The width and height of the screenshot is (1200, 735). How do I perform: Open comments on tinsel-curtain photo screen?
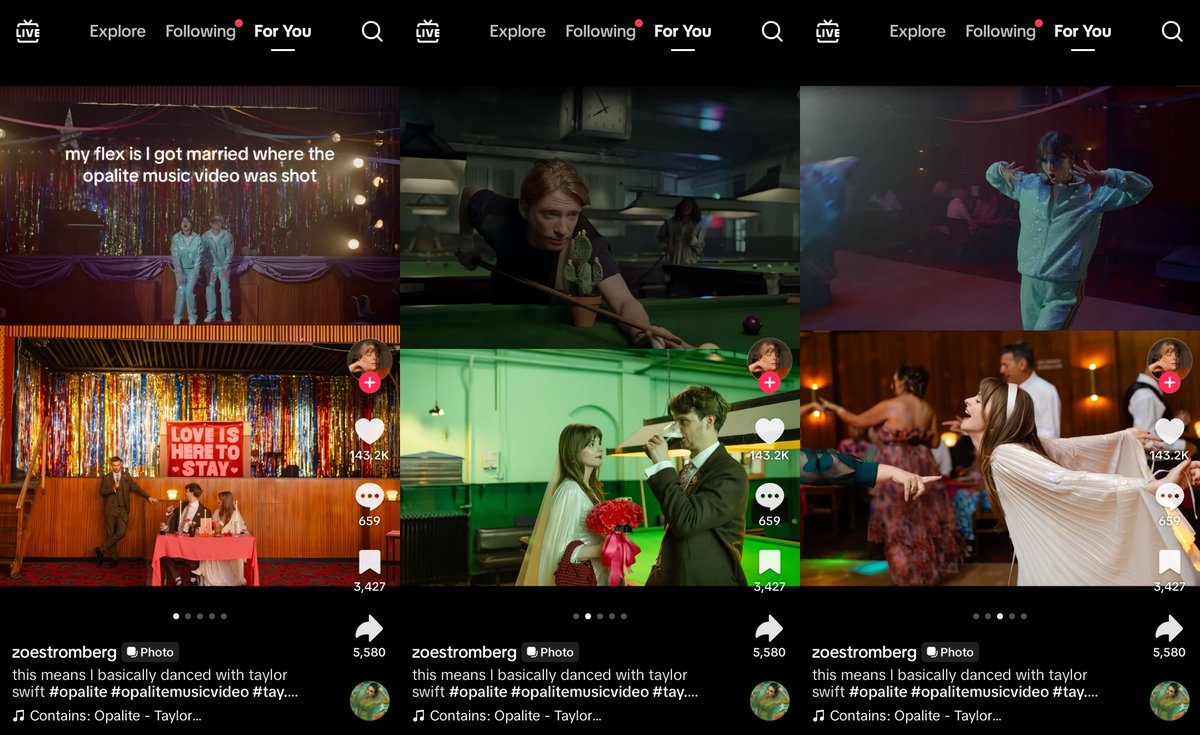click(370, 497)
